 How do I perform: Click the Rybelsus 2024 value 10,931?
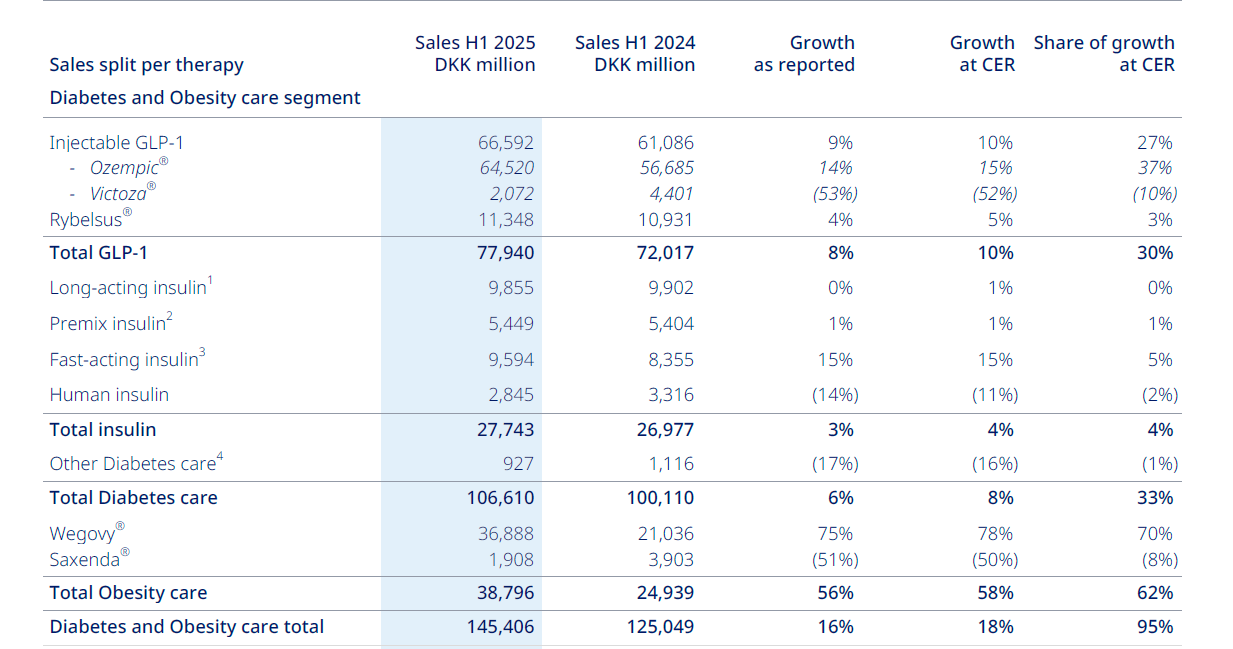666,220
